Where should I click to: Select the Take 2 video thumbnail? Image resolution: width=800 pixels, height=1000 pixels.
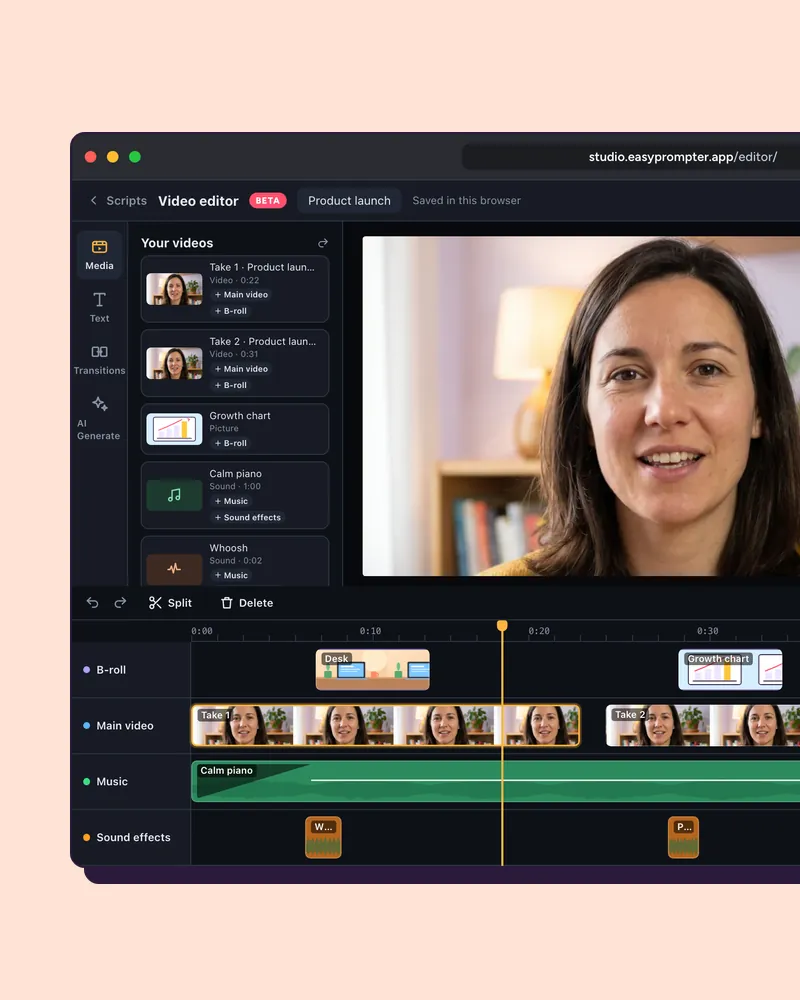[174, 364]
